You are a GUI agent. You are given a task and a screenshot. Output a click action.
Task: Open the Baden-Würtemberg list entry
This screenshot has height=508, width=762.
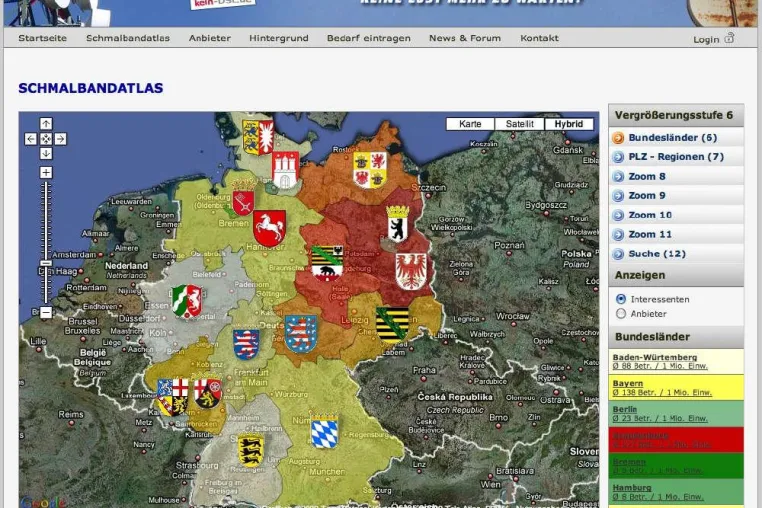tap(676, 361)
